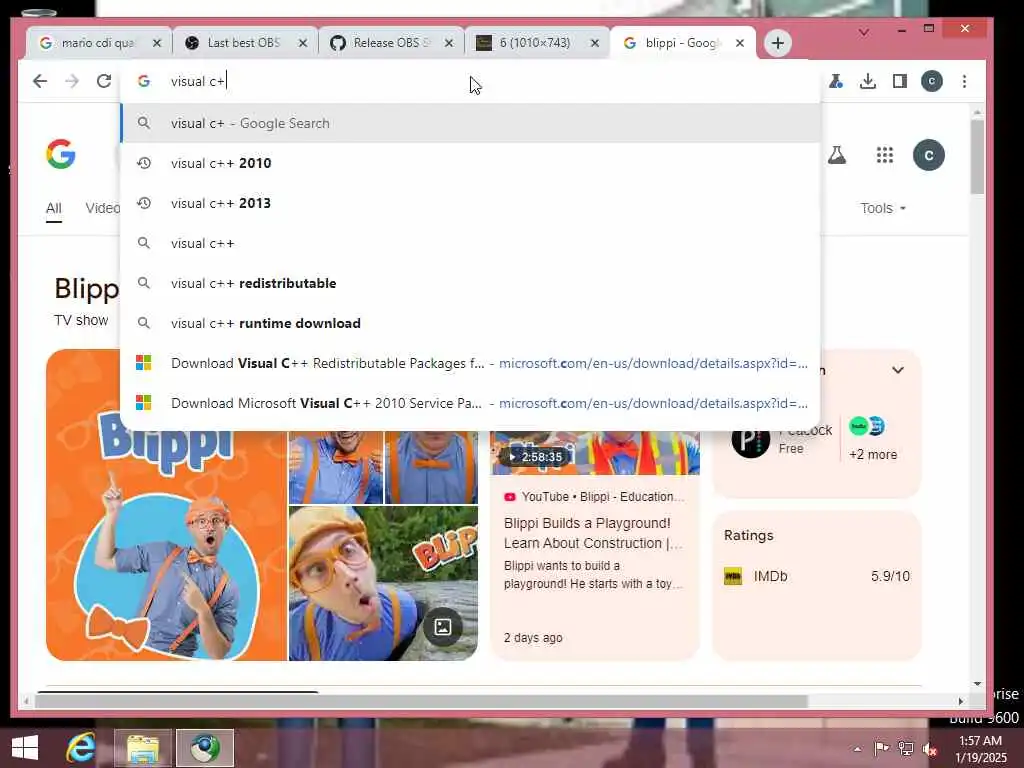Launch Internet Explorer from taskbar
This screenshot has width=1024, height=768.
point(81,748)
